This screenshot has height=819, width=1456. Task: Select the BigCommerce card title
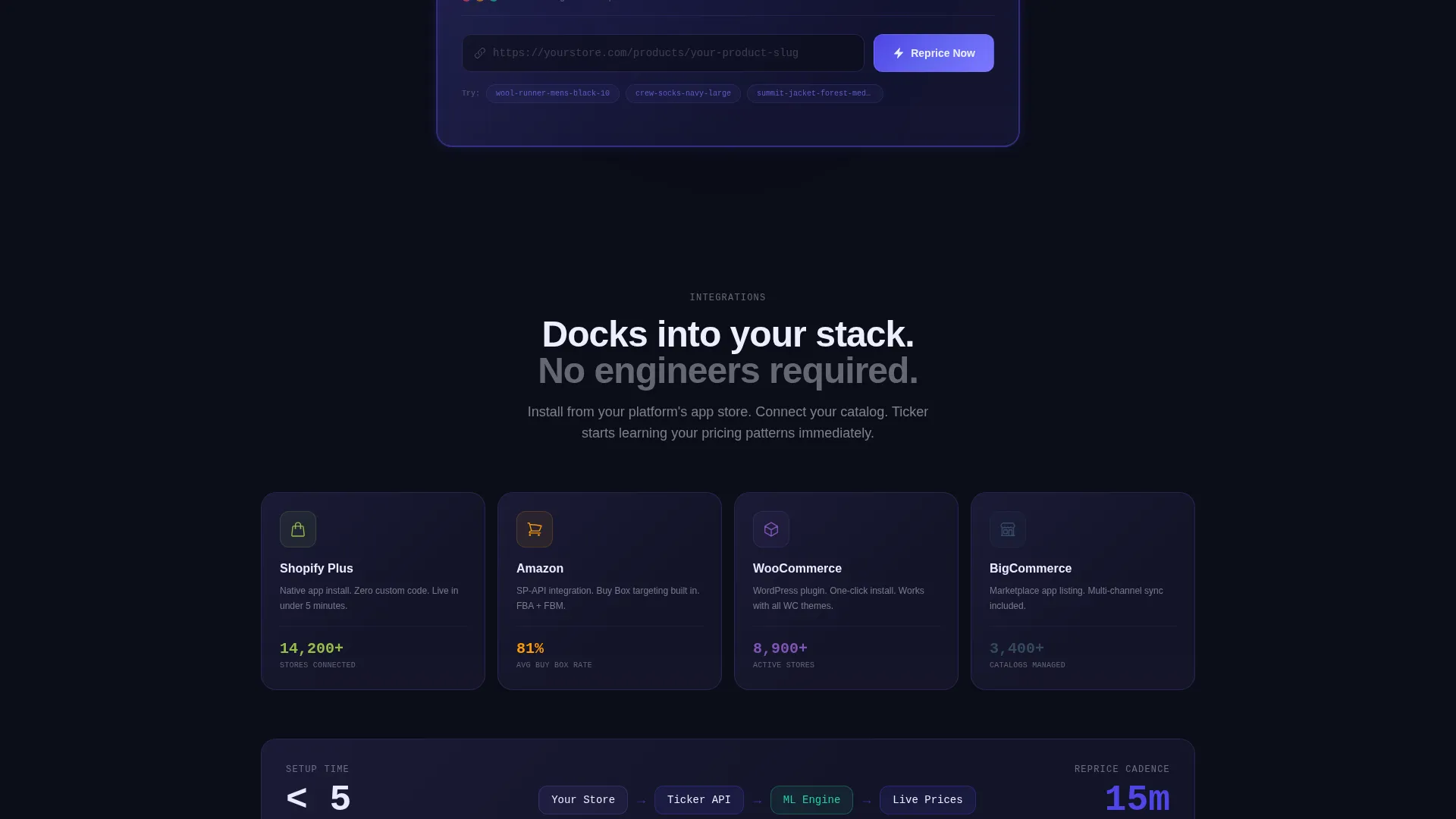(1031, 569)
